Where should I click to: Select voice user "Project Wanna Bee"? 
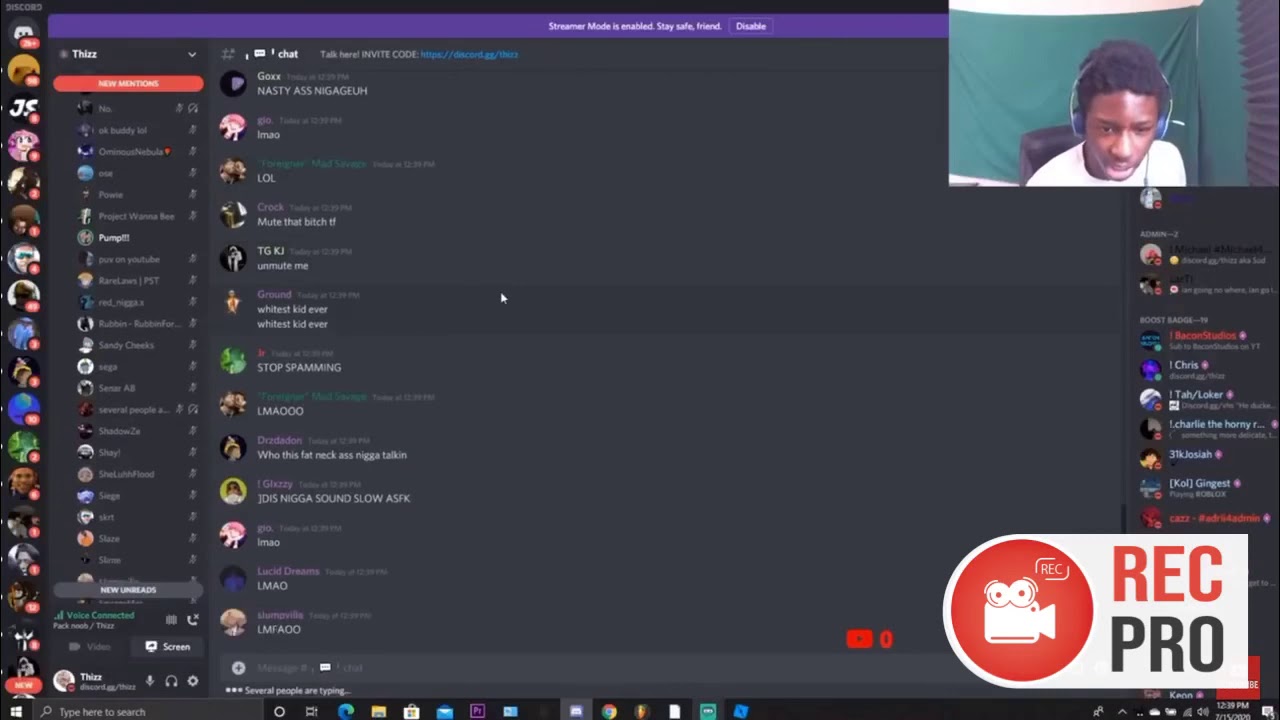point(137,216)
